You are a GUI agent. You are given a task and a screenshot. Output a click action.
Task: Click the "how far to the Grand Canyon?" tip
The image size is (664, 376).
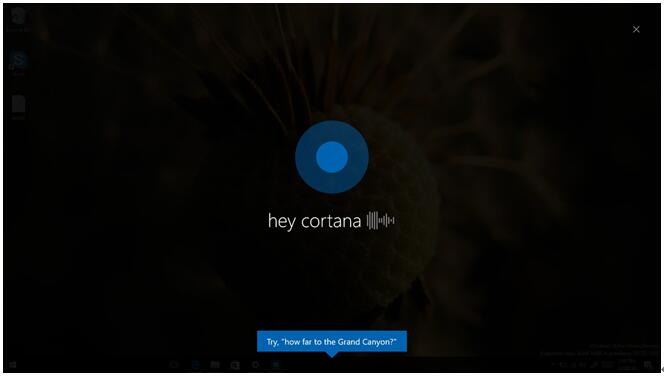coord(332,342)
